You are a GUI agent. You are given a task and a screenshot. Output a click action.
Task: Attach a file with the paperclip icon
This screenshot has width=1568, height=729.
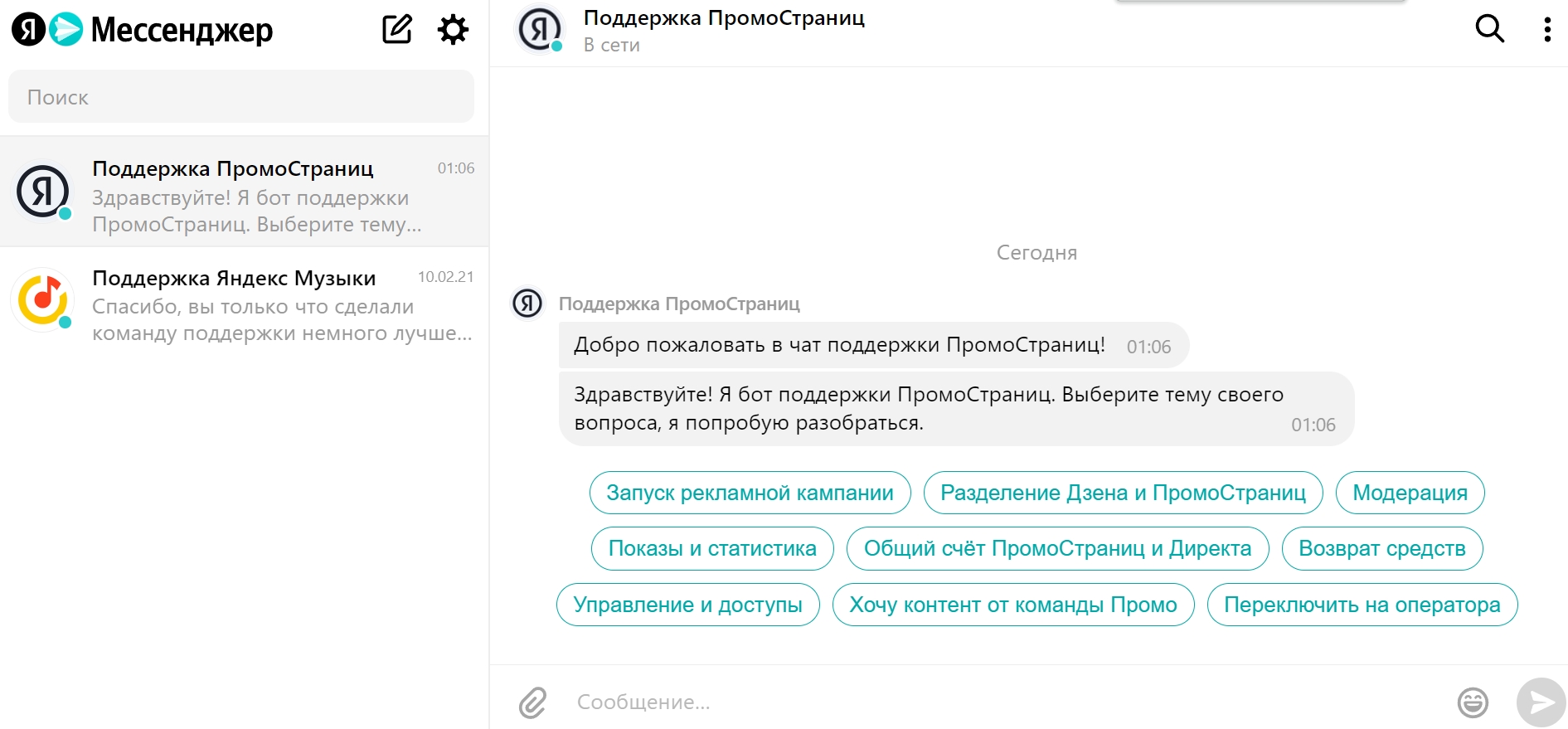pyautogui.click(x=533, y=702)
